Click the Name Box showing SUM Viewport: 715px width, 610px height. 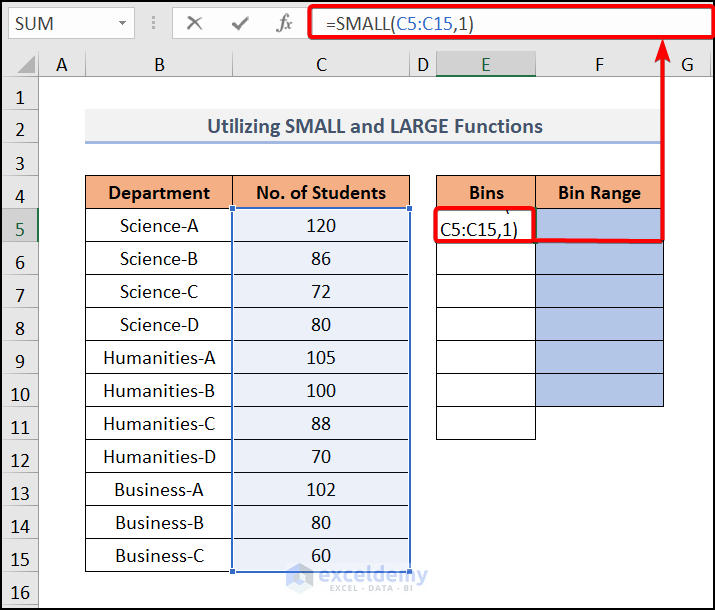[71, 23]
